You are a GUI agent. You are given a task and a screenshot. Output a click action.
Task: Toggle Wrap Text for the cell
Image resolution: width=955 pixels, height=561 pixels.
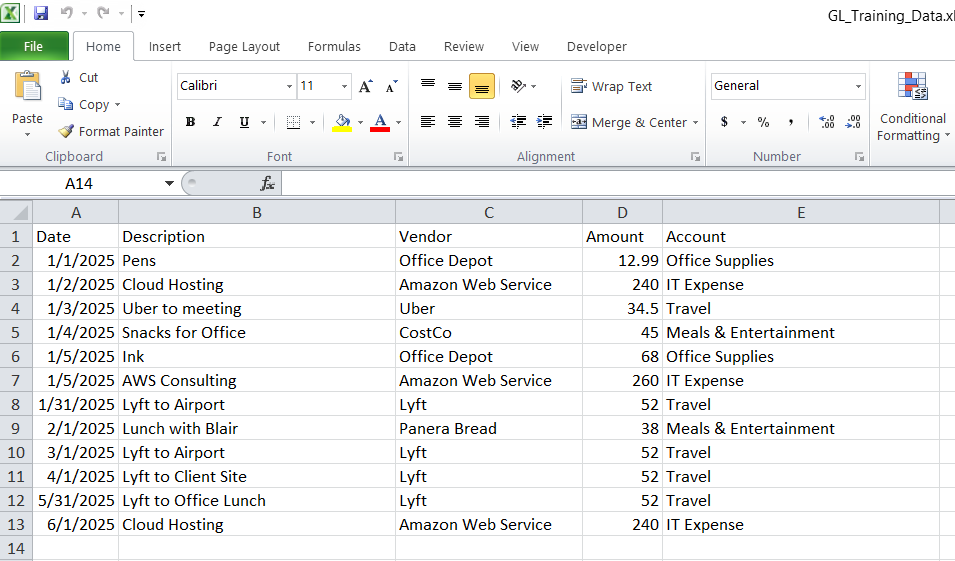coord(611,87)
